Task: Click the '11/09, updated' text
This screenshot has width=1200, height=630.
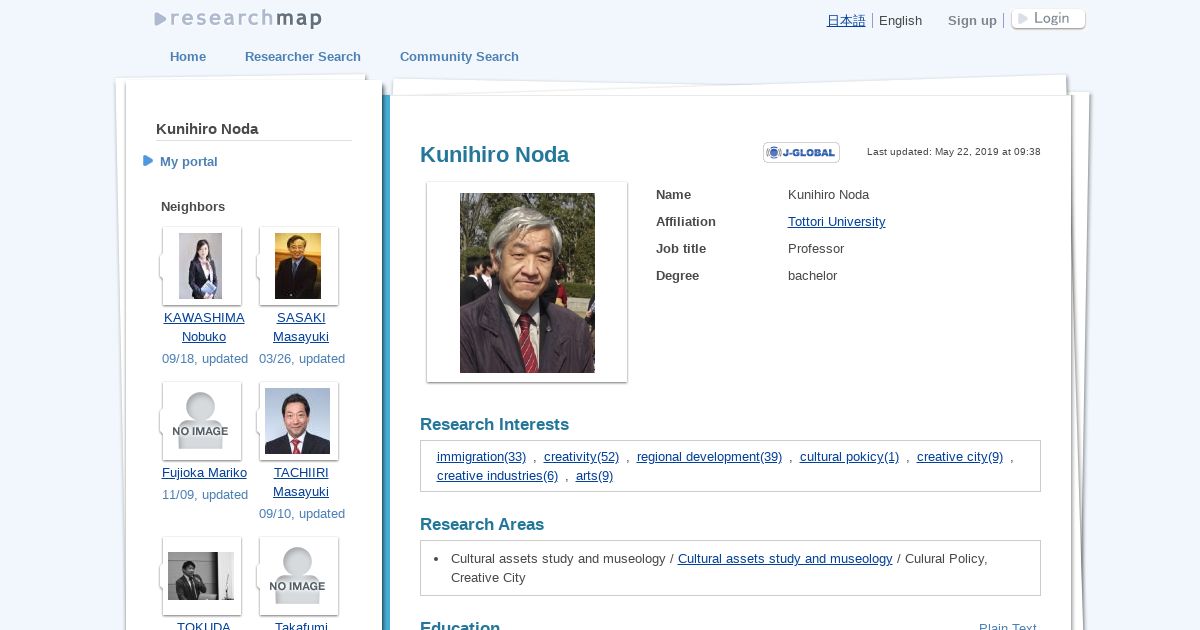Action: click(x=205, y=494)
